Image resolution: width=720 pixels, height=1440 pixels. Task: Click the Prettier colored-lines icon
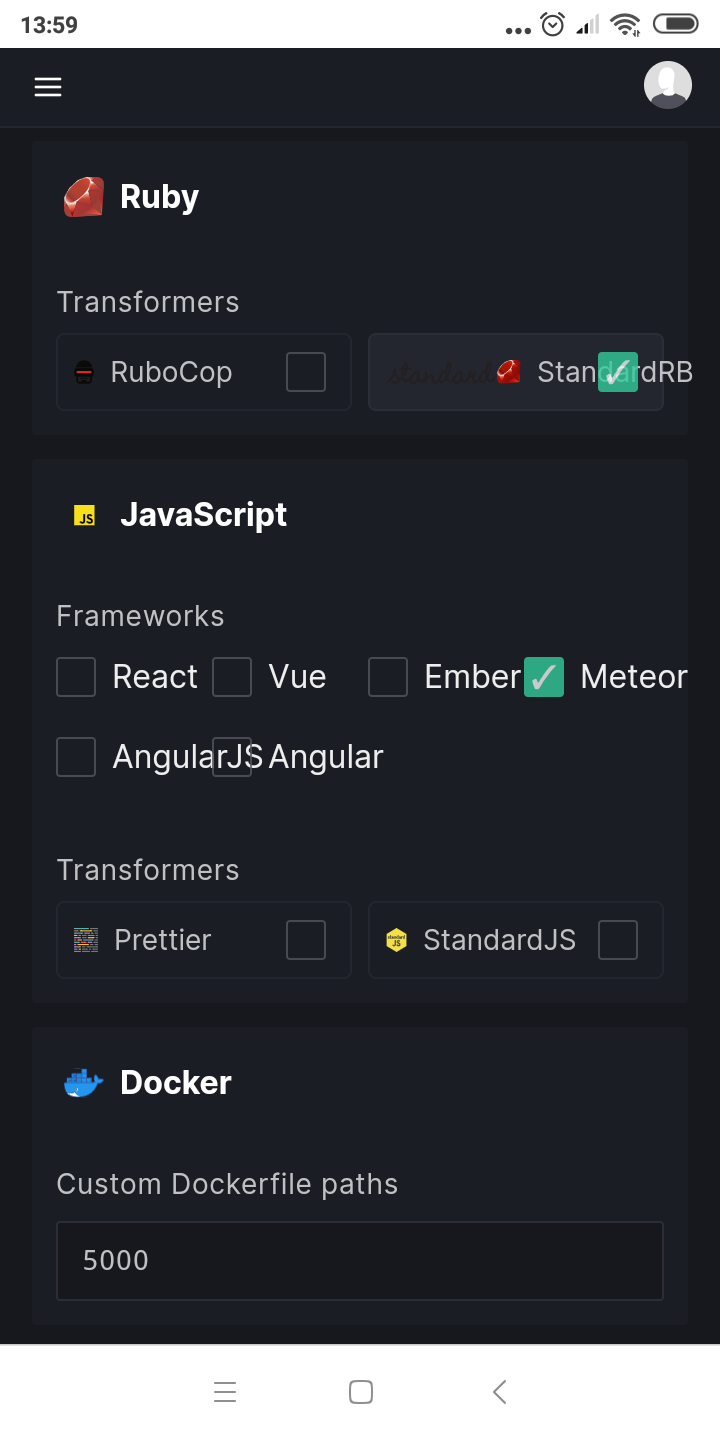point(86,940)
